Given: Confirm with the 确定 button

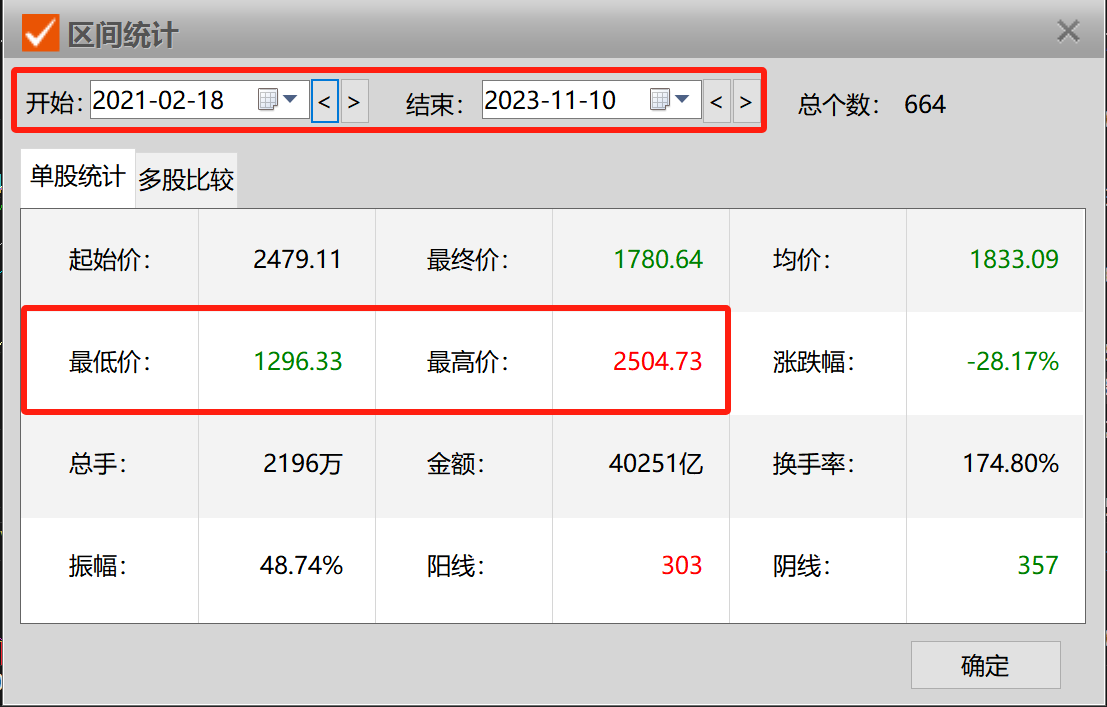Looking at the screenshot, I should click(x=986, y=665).
